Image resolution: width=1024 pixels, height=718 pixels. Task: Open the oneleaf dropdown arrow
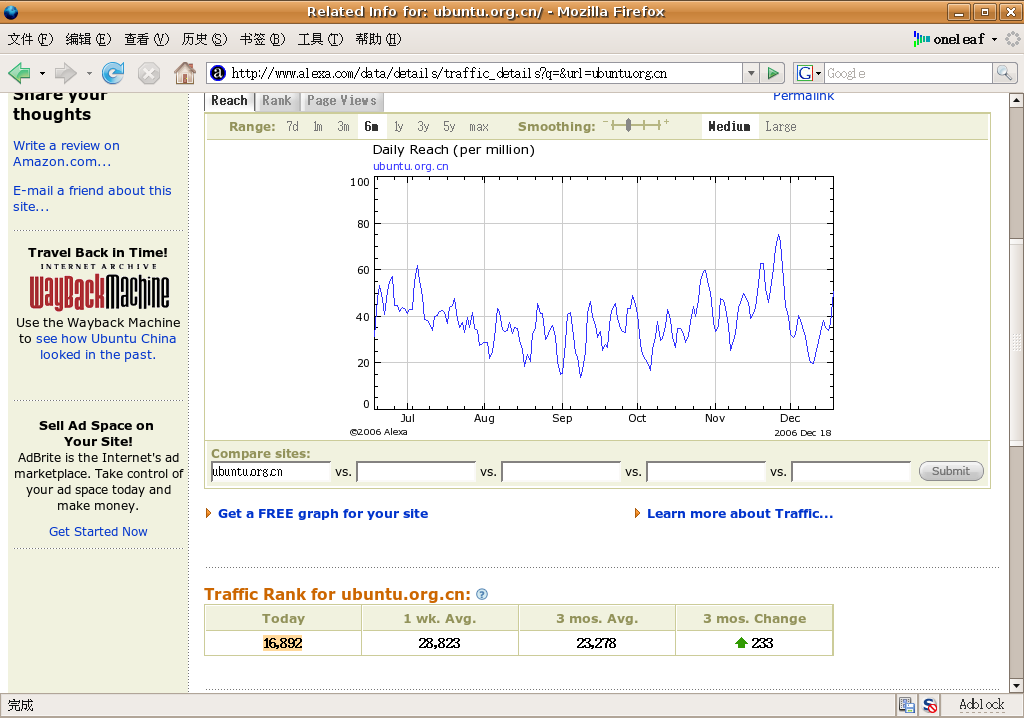pos(995,39)
